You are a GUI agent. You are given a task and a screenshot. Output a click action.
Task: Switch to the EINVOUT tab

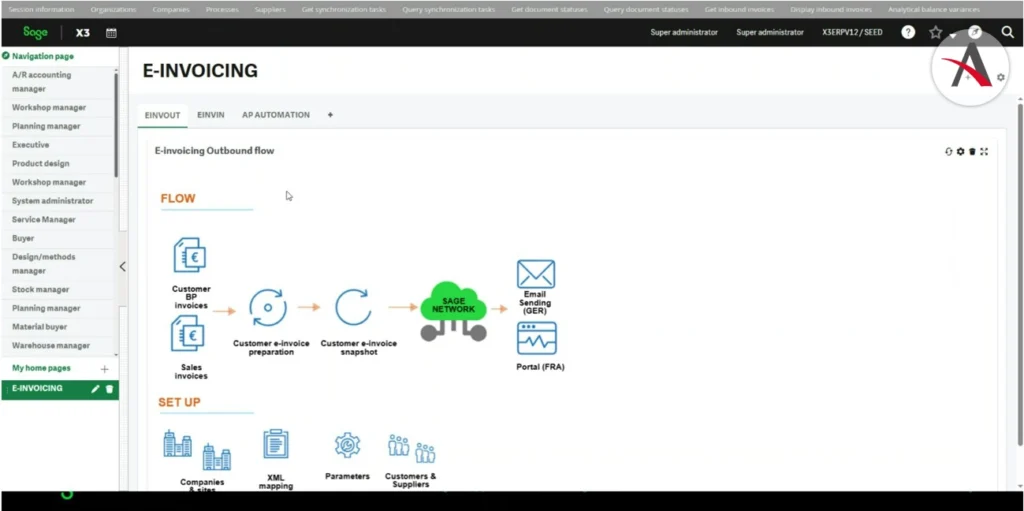pyautogui.click(x=162, y=115)
